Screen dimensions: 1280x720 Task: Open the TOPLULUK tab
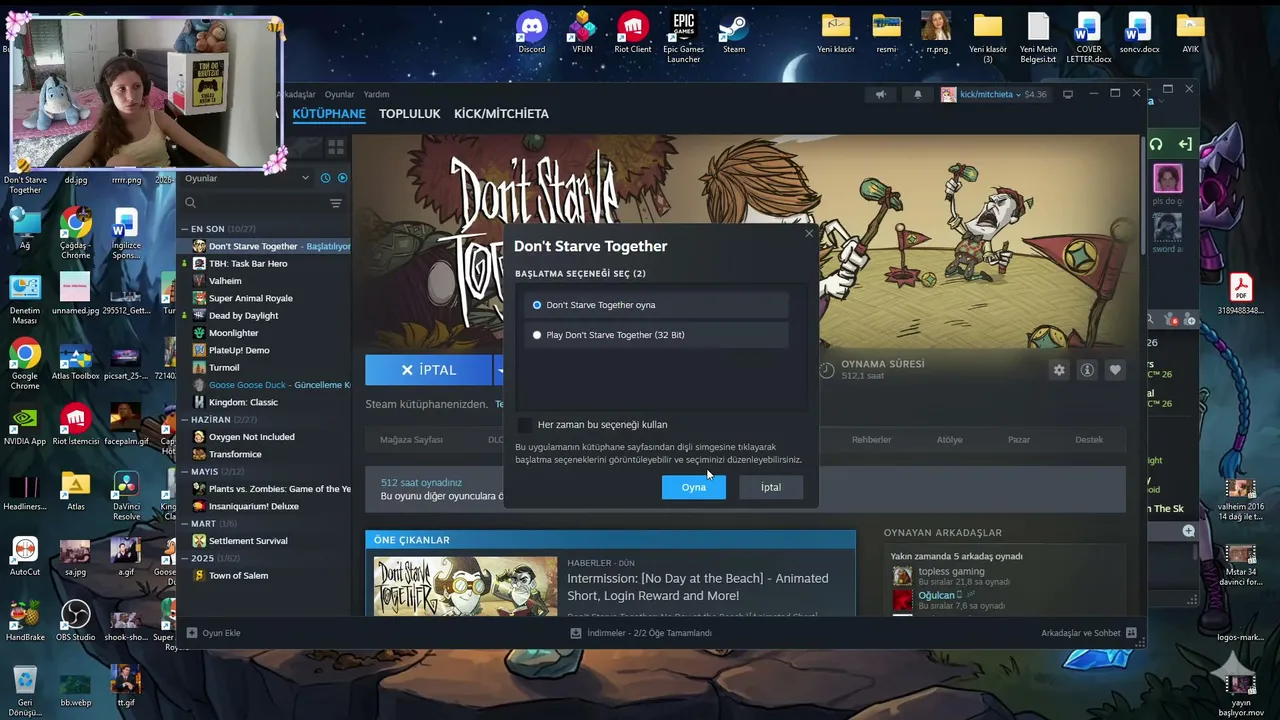[x=410, y=114]
